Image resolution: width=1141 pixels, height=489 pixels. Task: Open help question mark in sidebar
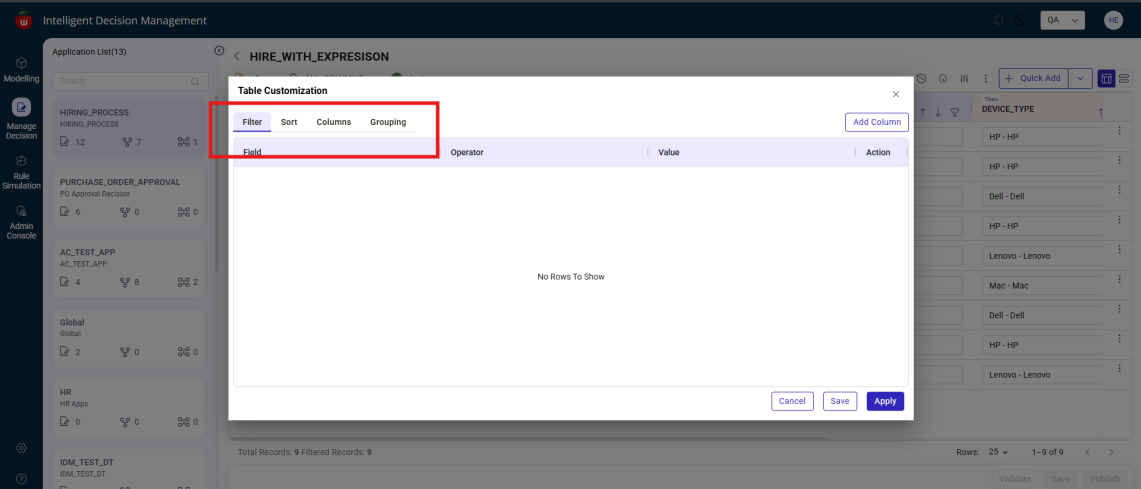pyautogui.click(x=21, y=479)
